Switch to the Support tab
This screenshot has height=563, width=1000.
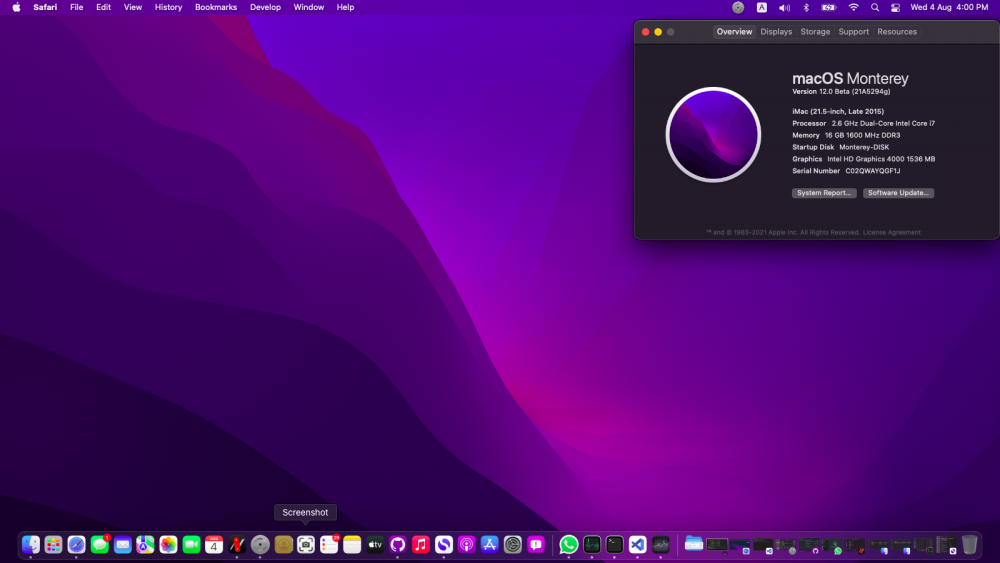pyautogui.click(x=853, y=32)
